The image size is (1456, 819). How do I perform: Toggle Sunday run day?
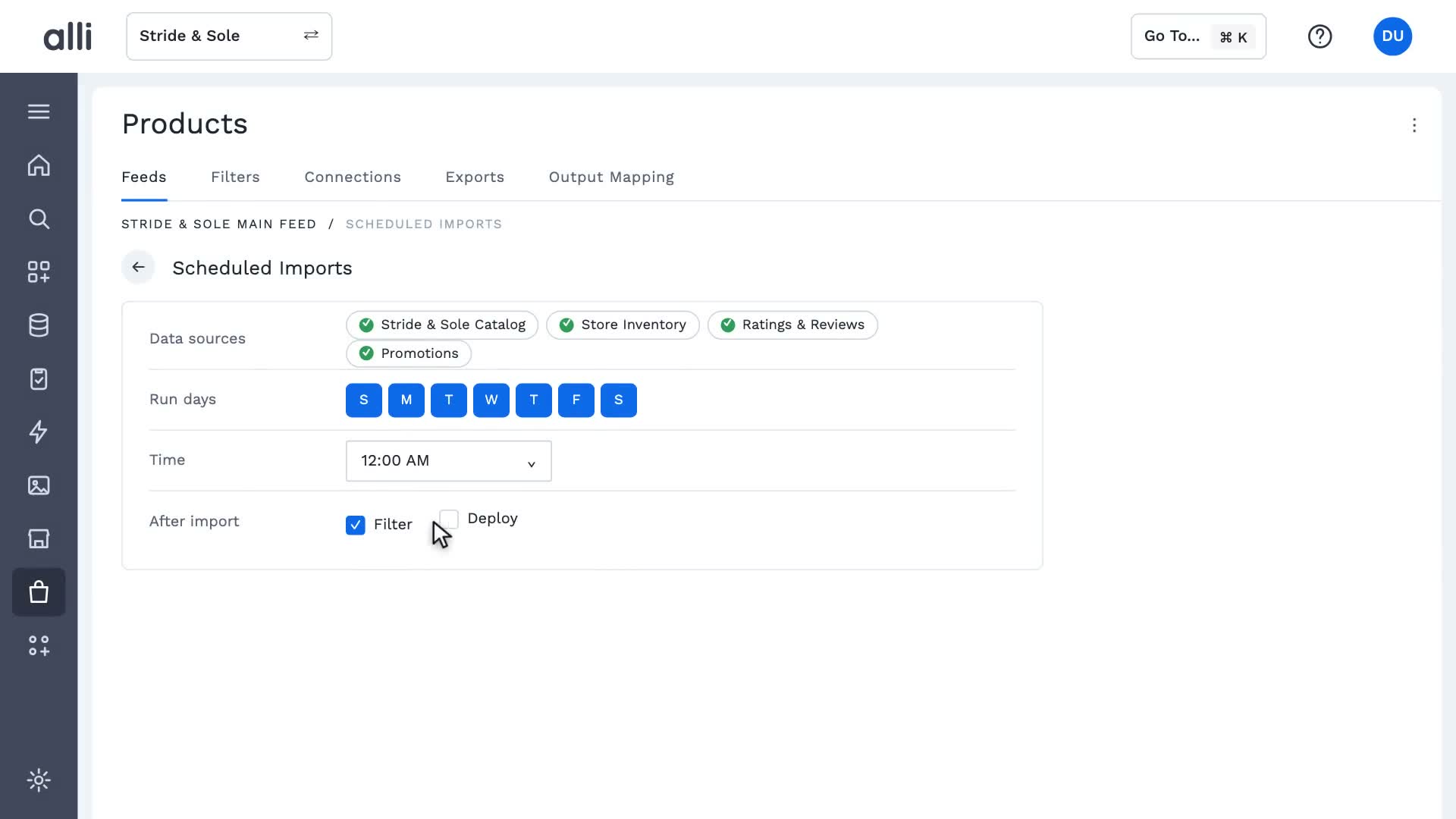(x=364, y=400)
